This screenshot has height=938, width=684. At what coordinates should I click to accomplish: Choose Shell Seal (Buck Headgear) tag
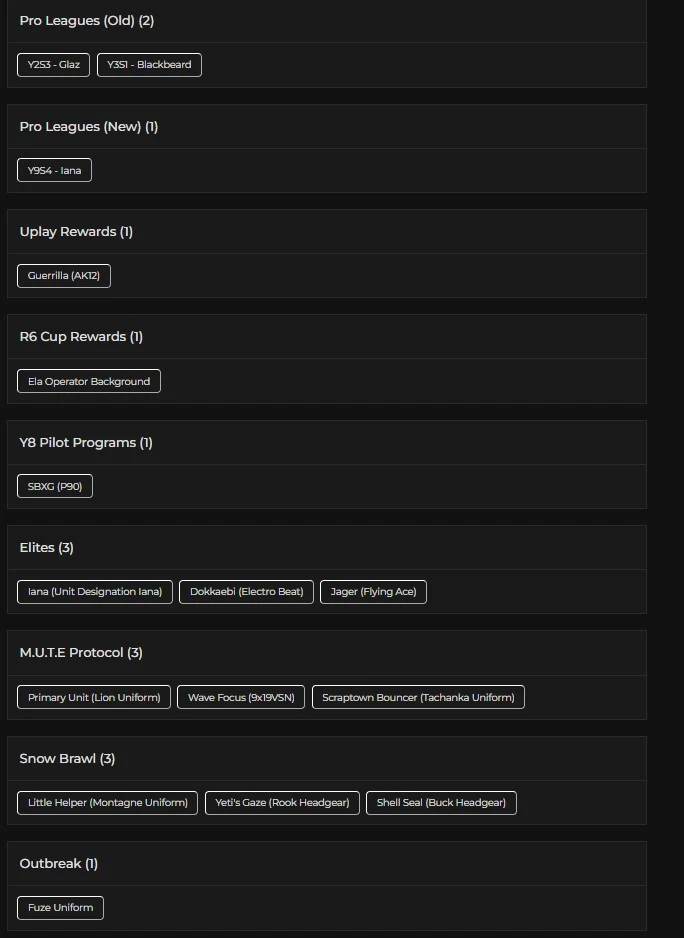click(440, 802)
